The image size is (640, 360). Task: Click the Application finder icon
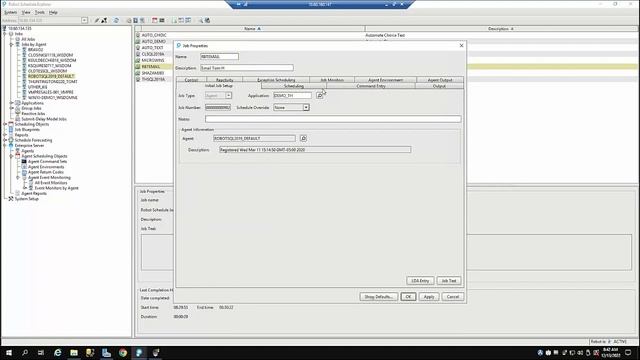(x=319, y=96)
